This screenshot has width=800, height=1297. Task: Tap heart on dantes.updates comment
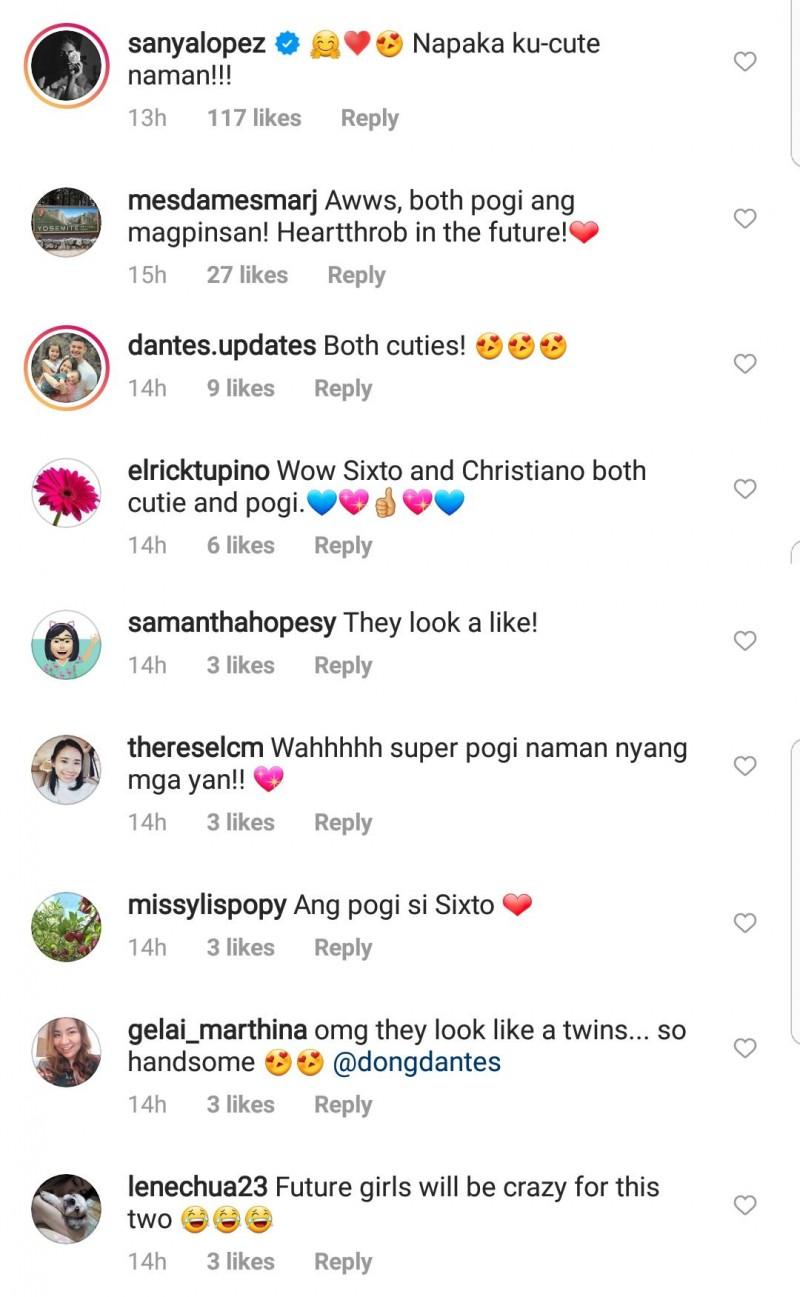click(x=745, y=364)
